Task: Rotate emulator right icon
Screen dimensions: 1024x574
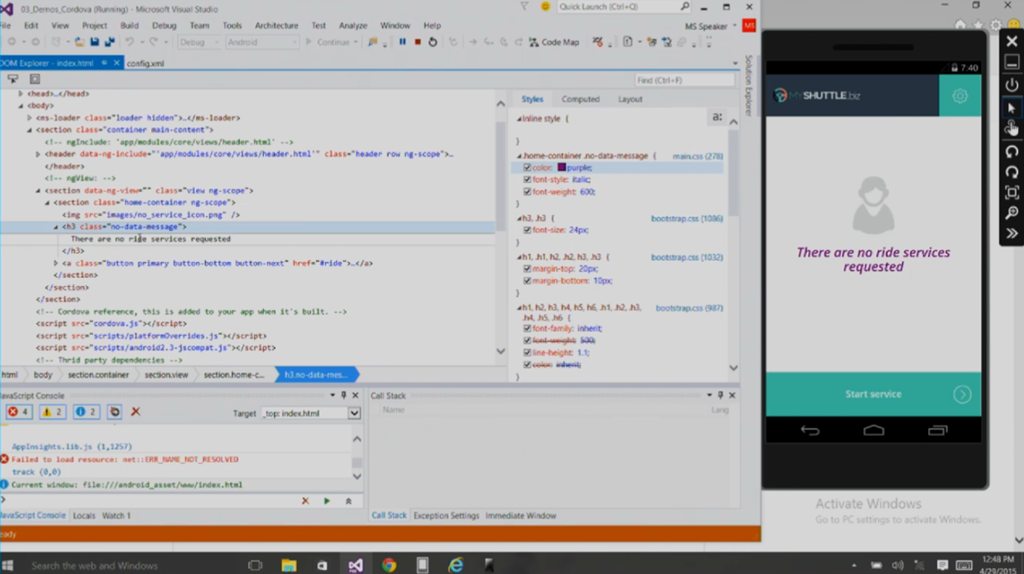Action: 1012,172
